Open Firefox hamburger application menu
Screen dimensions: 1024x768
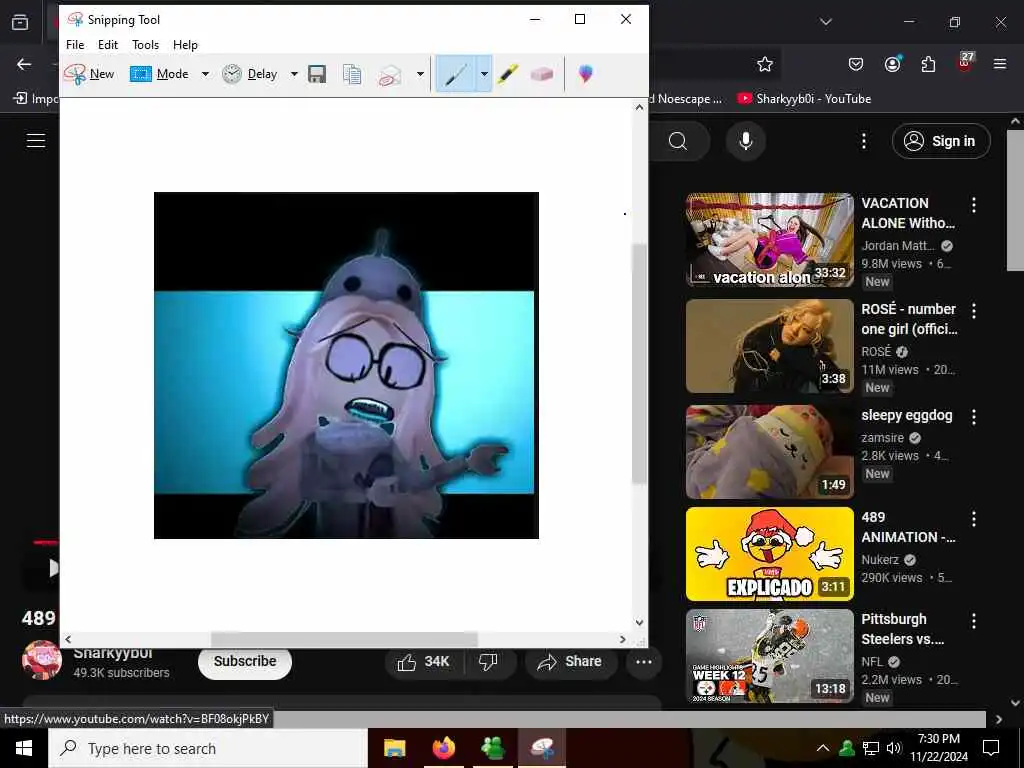click(x=1000, y=64)
